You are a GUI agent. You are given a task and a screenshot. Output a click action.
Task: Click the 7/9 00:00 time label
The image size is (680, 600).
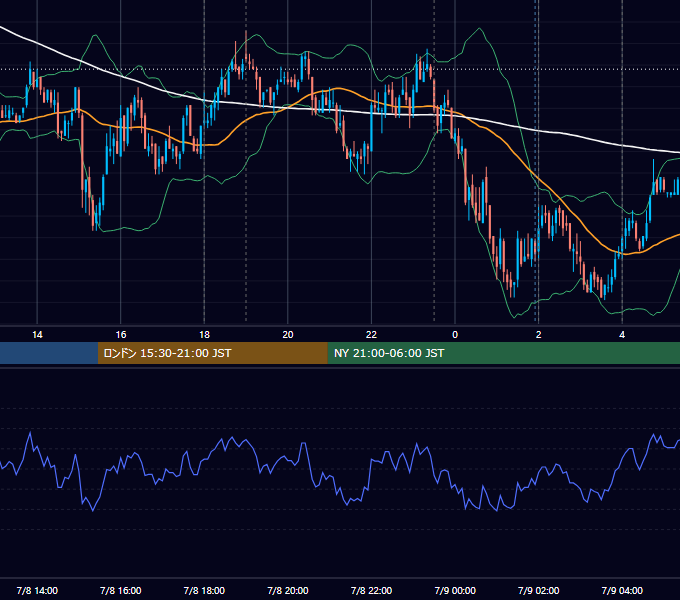point(455,590)
